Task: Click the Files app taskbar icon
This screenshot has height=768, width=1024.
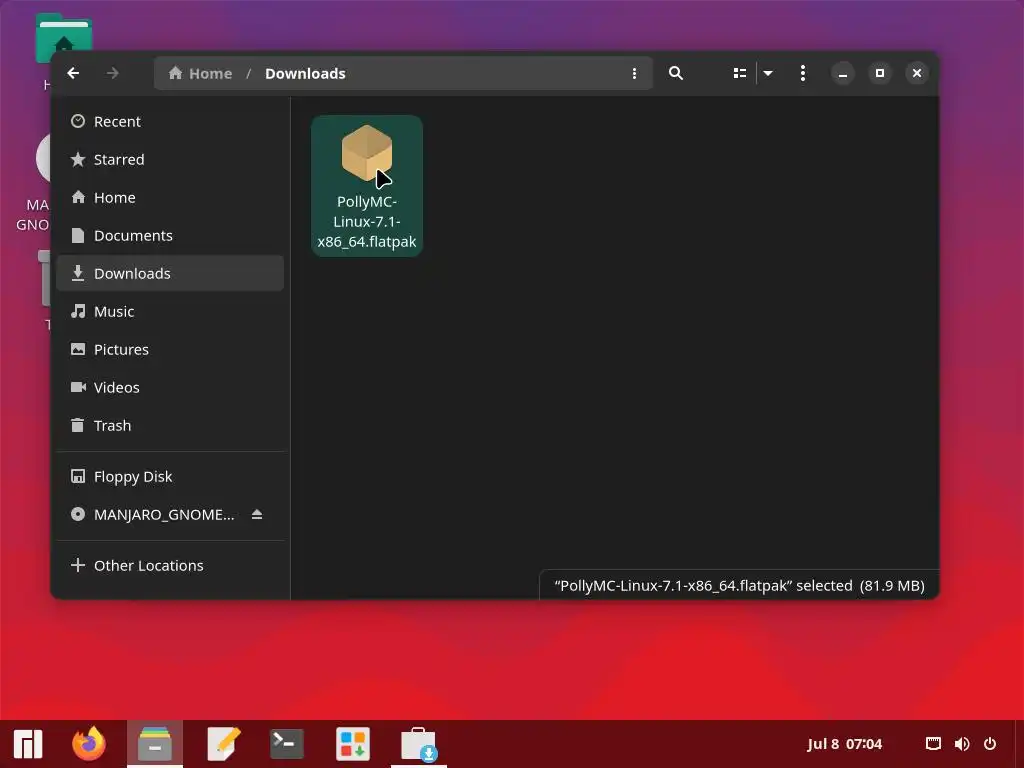Action: 155,744
